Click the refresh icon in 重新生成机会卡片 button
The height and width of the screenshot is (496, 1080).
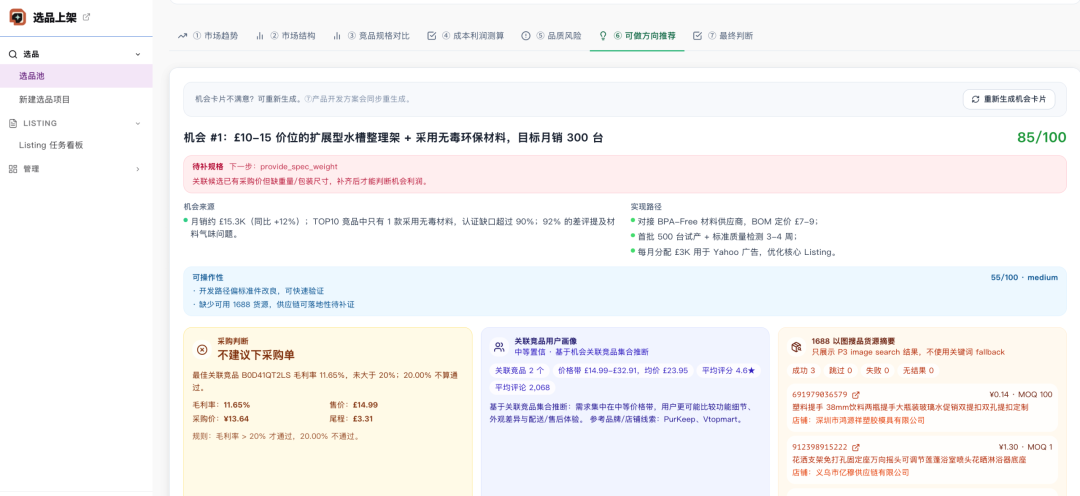point(975,99)
